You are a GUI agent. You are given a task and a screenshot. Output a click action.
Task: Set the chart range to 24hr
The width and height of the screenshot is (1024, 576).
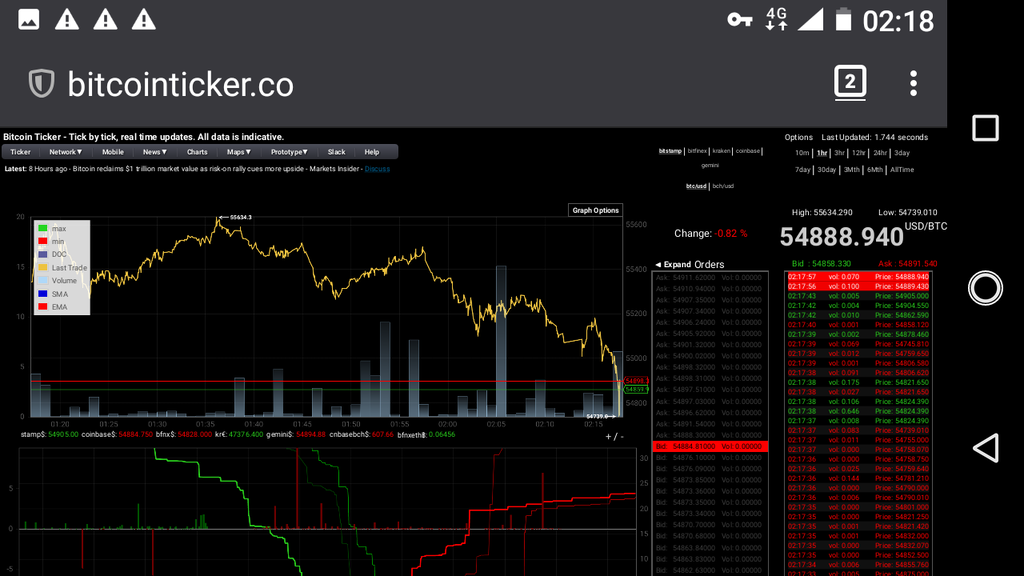pyautogui.click(x=880, y=153)
